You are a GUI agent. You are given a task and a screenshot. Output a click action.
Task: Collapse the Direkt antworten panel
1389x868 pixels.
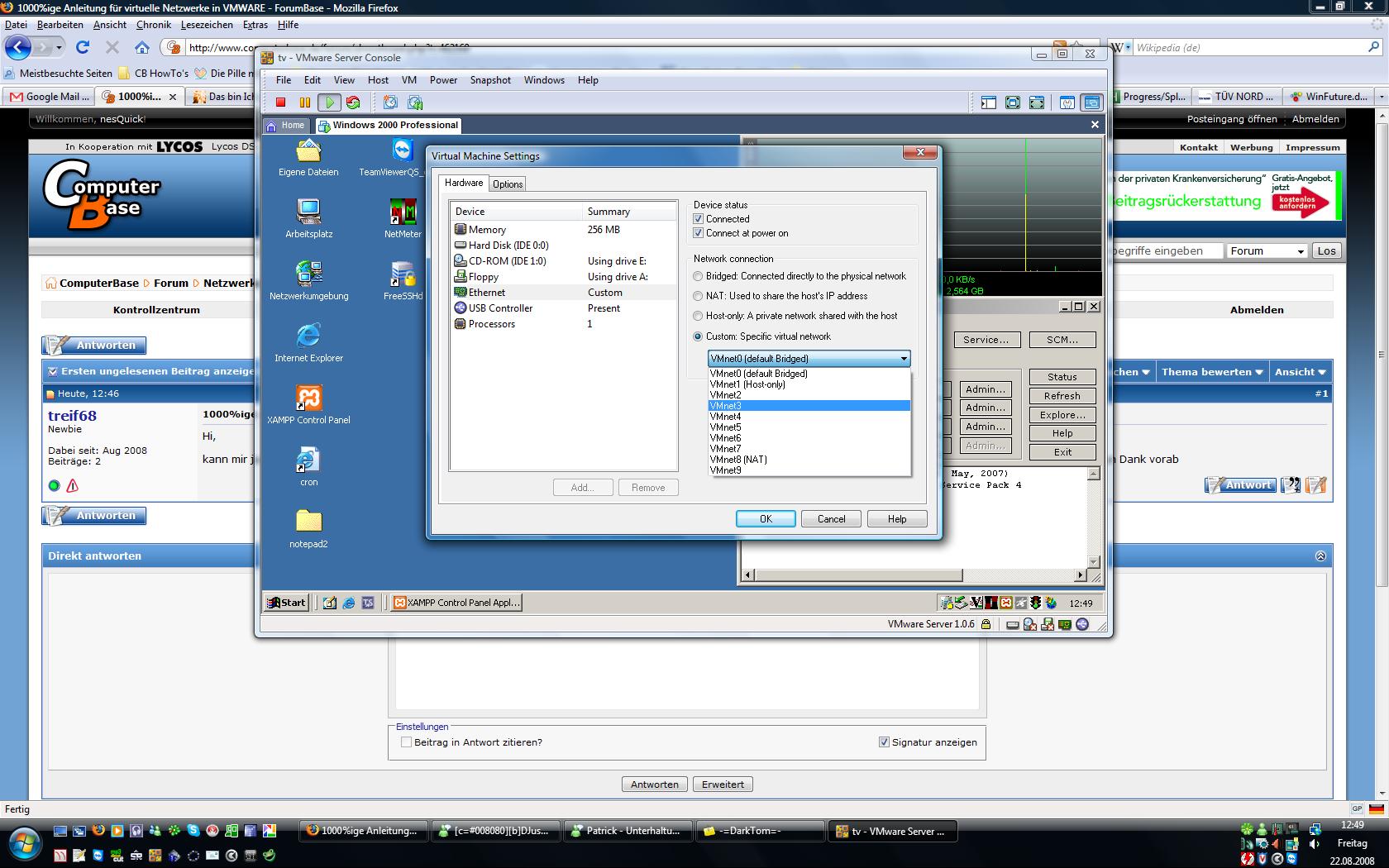[1320, 556]
